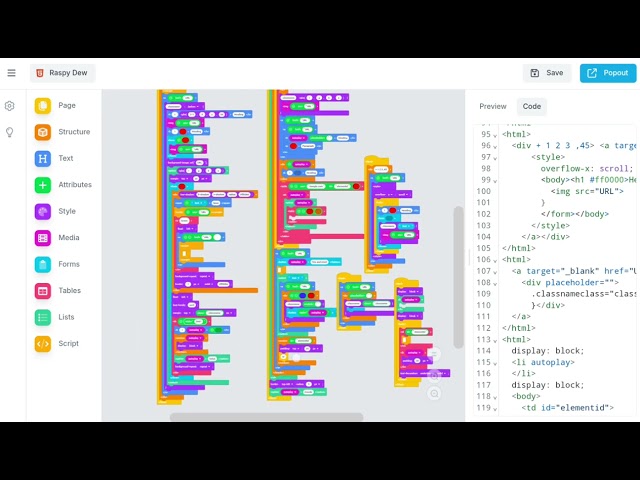The height and width of the screenshot is (480, 640).
Task: Click the workspace horizontal scrollbar
Action: pyautogui.click(x=267, y=417)
